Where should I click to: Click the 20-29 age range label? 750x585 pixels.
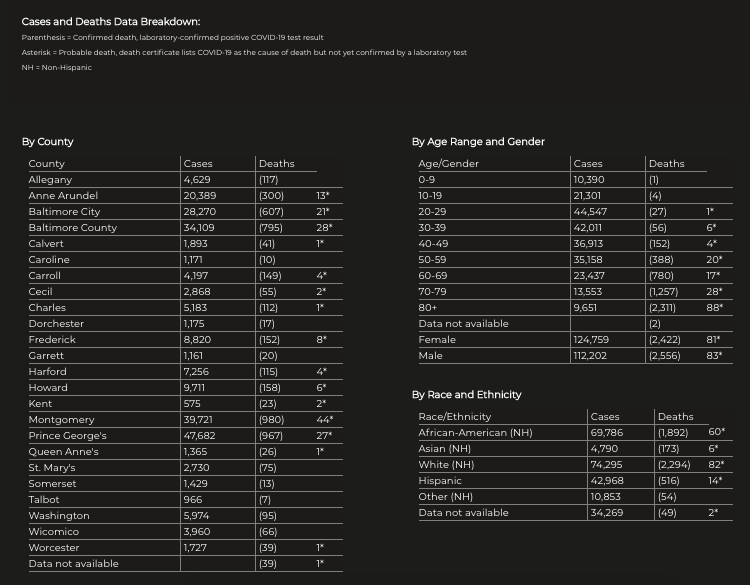pyautogui.click(x=432, y=212)
